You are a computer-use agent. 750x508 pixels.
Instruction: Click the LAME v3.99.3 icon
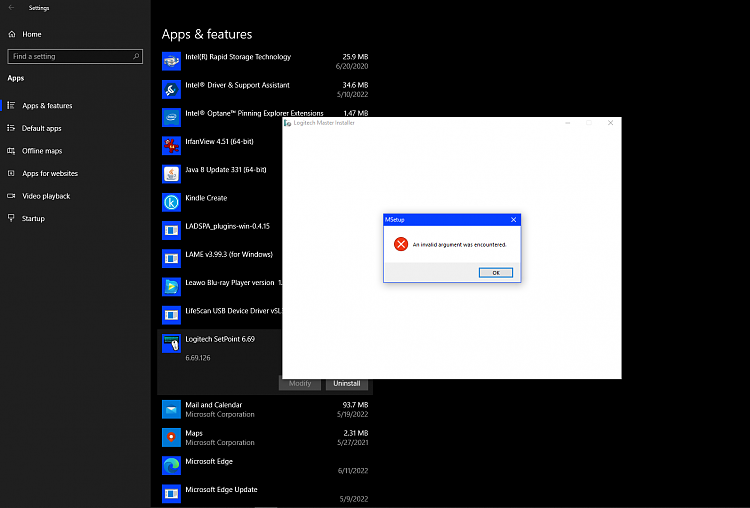[x=171, y=259]
